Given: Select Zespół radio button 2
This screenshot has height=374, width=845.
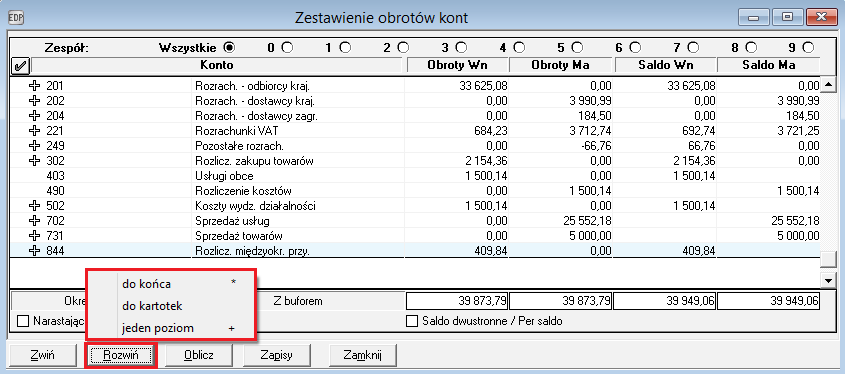Looking at the screenshot, I should tap(403, 47).
